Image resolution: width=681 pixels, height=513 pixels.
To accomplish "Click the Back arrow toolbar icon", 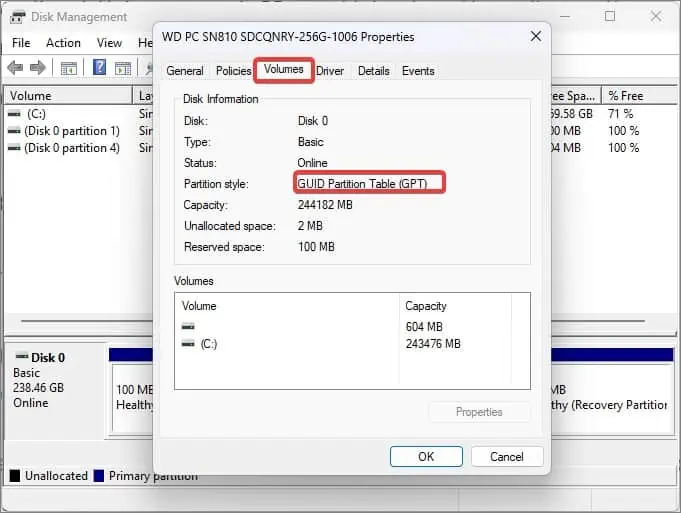I will click(15, 68).
